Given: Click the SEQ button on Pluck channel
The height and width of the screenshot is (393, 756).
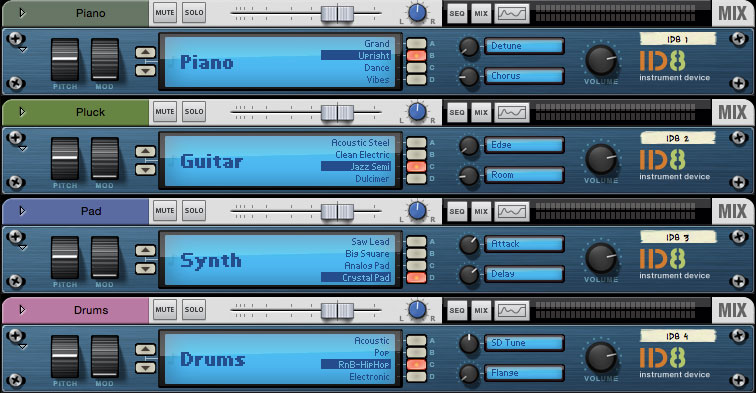Looking at the screenshot, I should 457,112.
